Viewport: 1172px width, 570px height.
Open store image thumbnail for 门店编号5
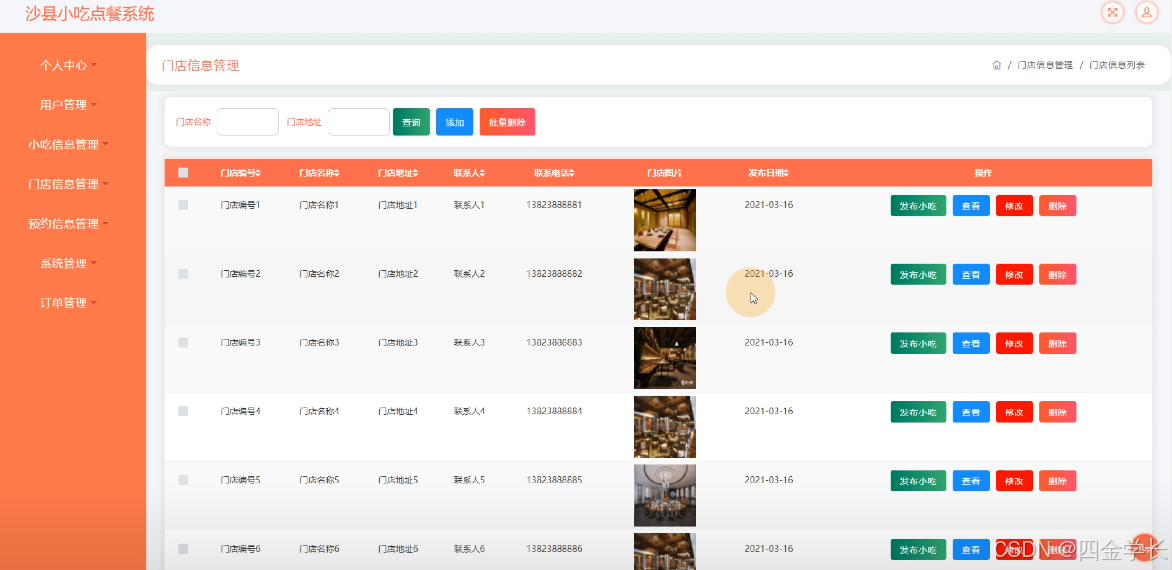pos(664,495)
